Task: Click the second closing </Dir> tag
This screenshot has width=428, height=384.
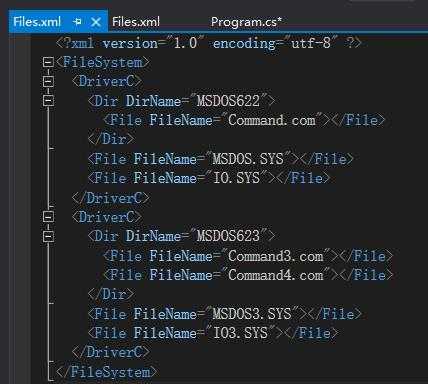Action: (x=110, y=294)
